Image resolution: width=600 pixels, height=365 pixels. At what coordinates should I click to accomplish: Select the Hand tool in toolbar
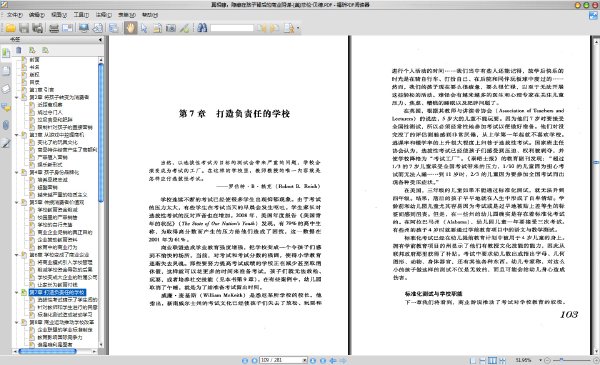[130, 28]
